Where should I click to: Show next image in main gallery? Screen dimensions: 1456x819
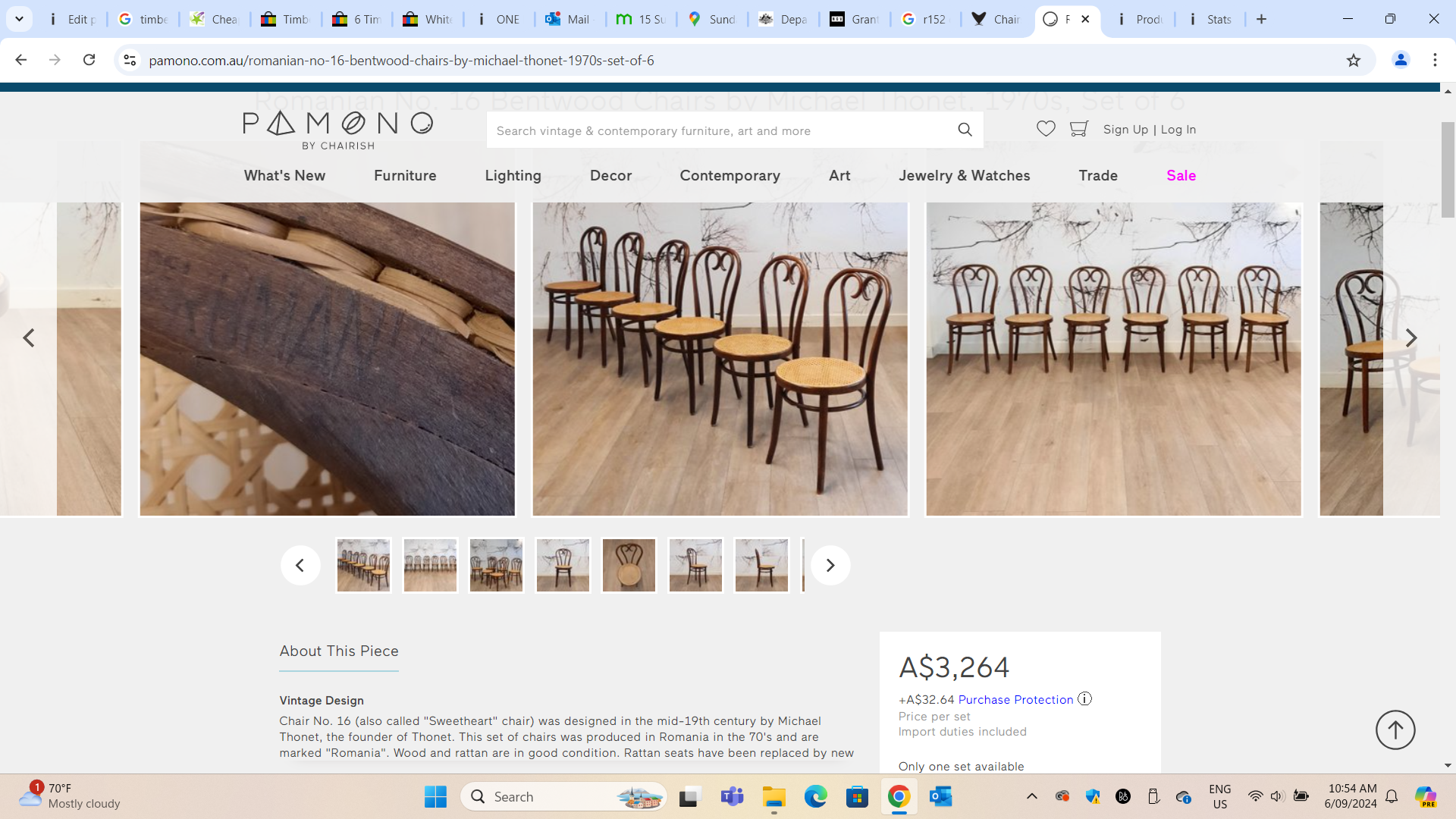tap(1410, 338)
